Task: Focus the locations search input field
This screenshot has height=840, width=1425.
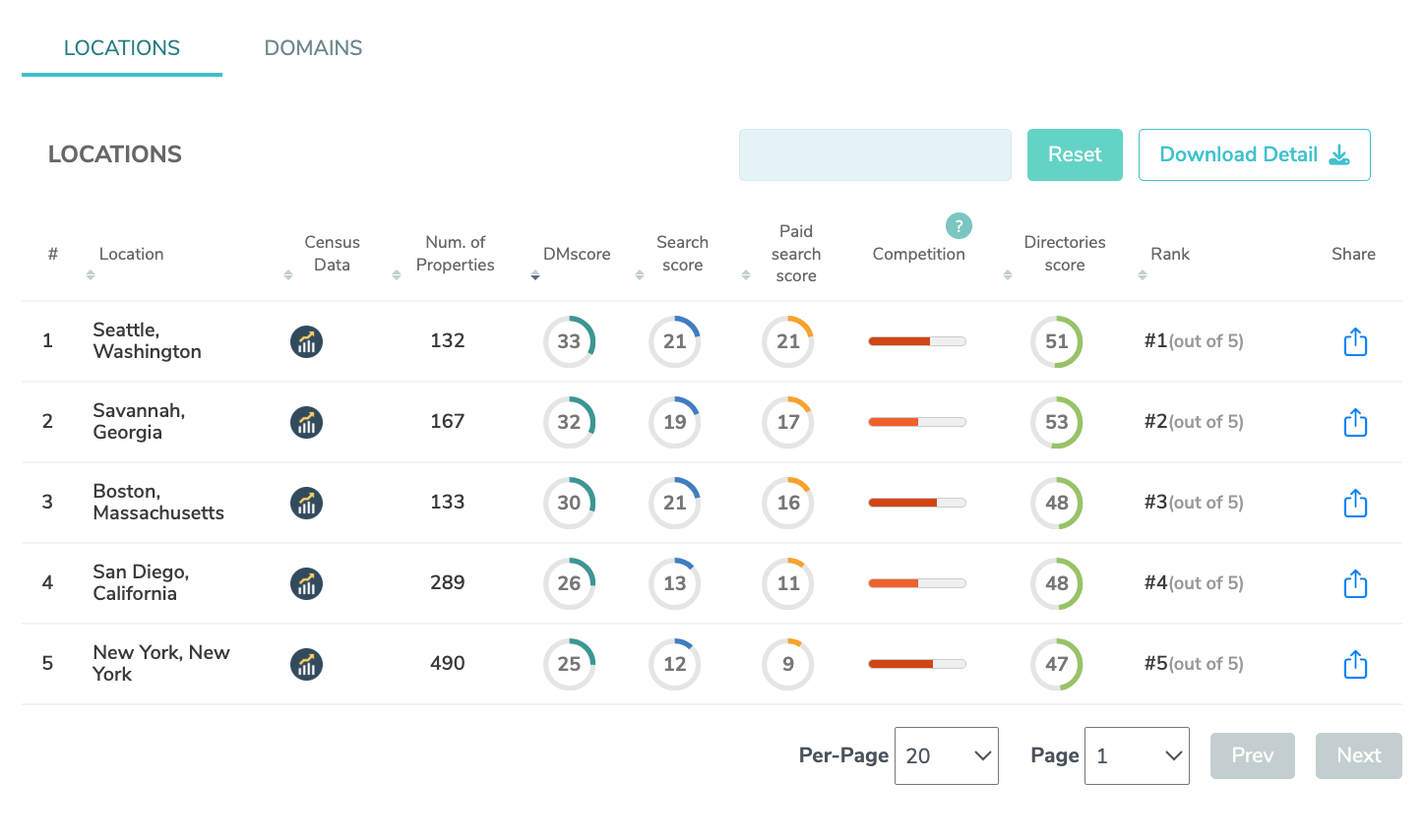Action: coord(875,154)
